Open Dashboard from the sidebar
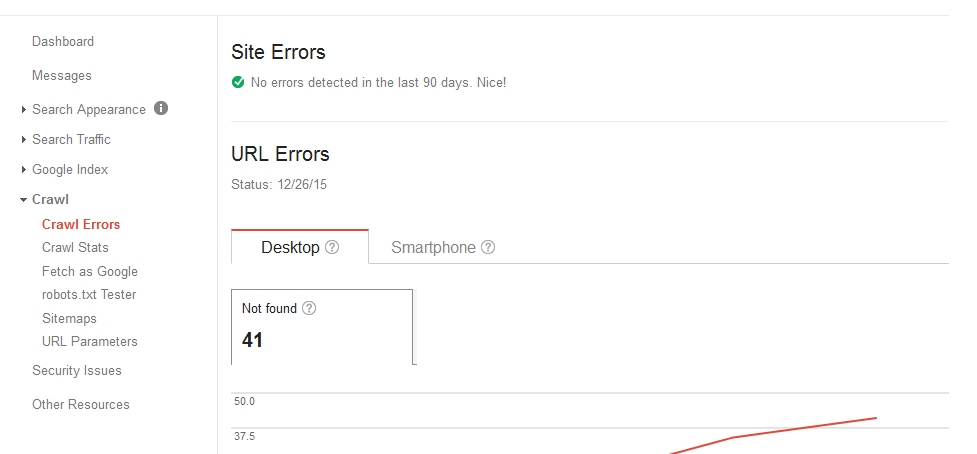This screenshot has width=977, height=454. click(x=63, y=42)
